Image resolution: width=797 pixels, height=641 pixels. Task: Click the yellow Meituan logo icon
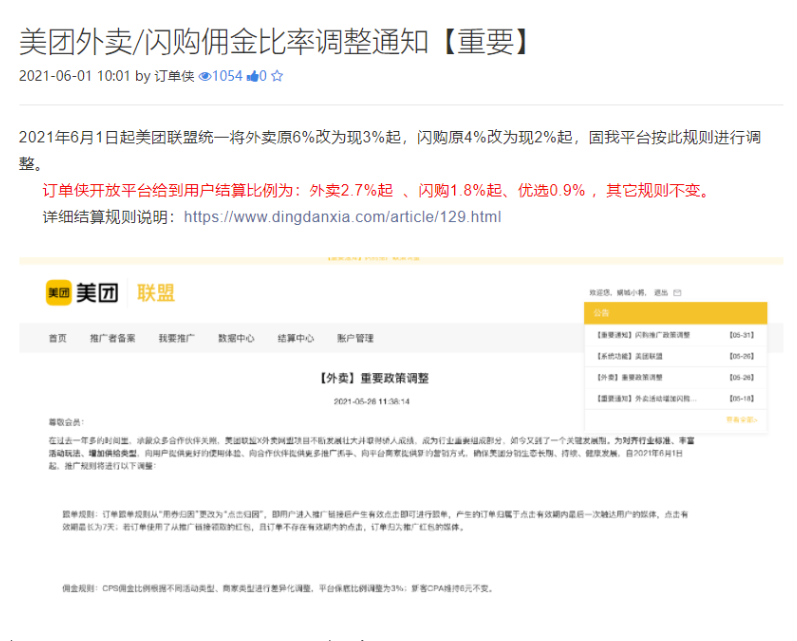(58, 293)
